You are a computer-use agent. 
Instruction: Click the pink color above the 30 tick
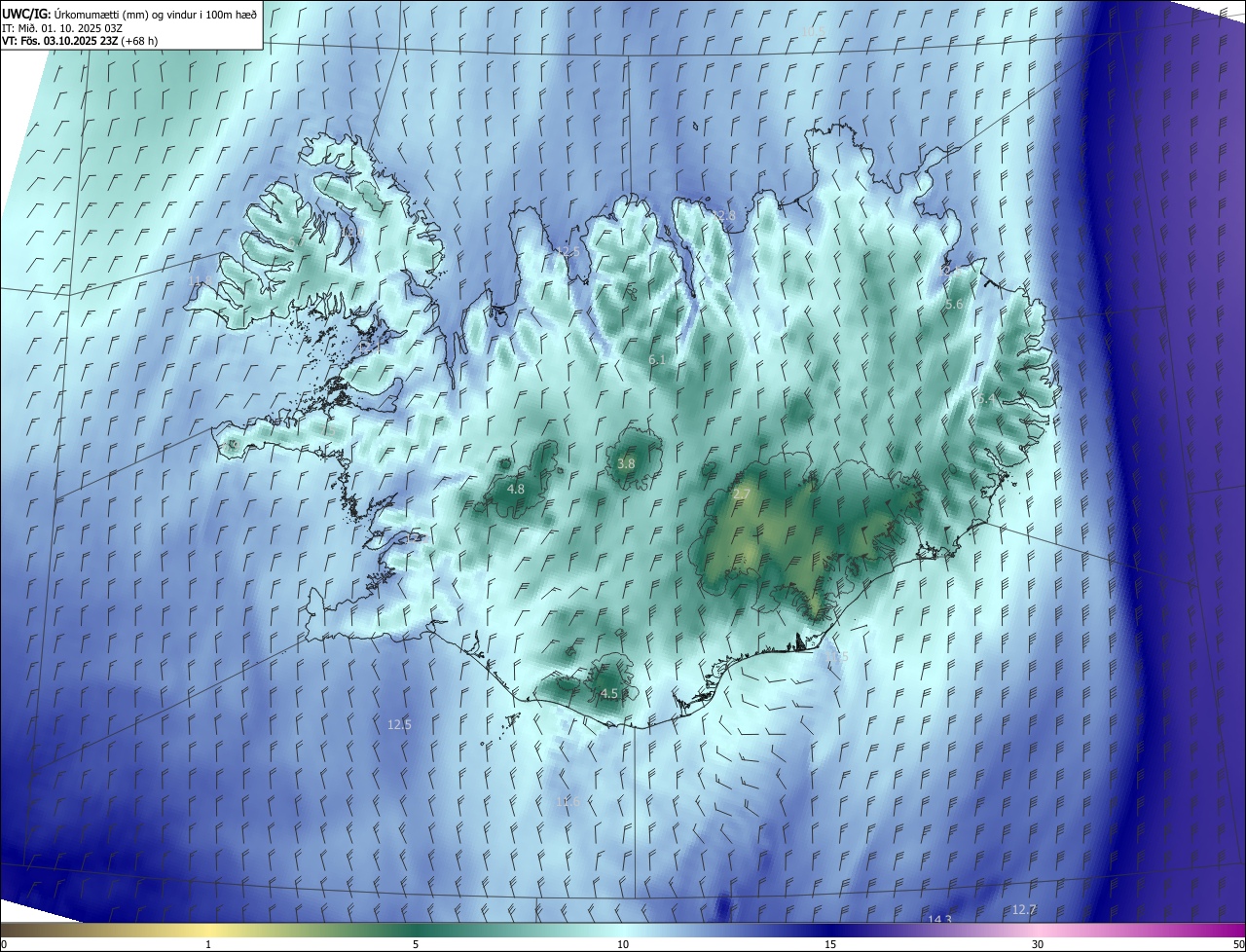(1038, 930)
